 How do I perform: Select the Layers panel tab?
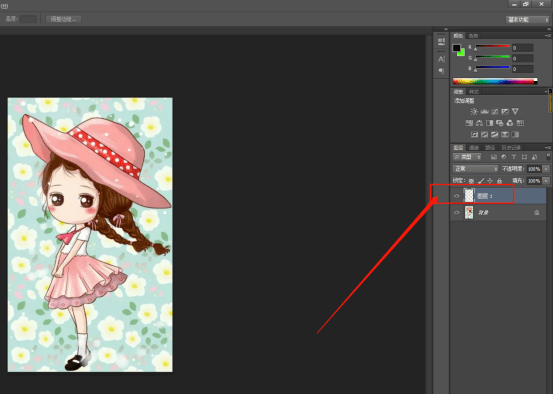coord(458,147)
